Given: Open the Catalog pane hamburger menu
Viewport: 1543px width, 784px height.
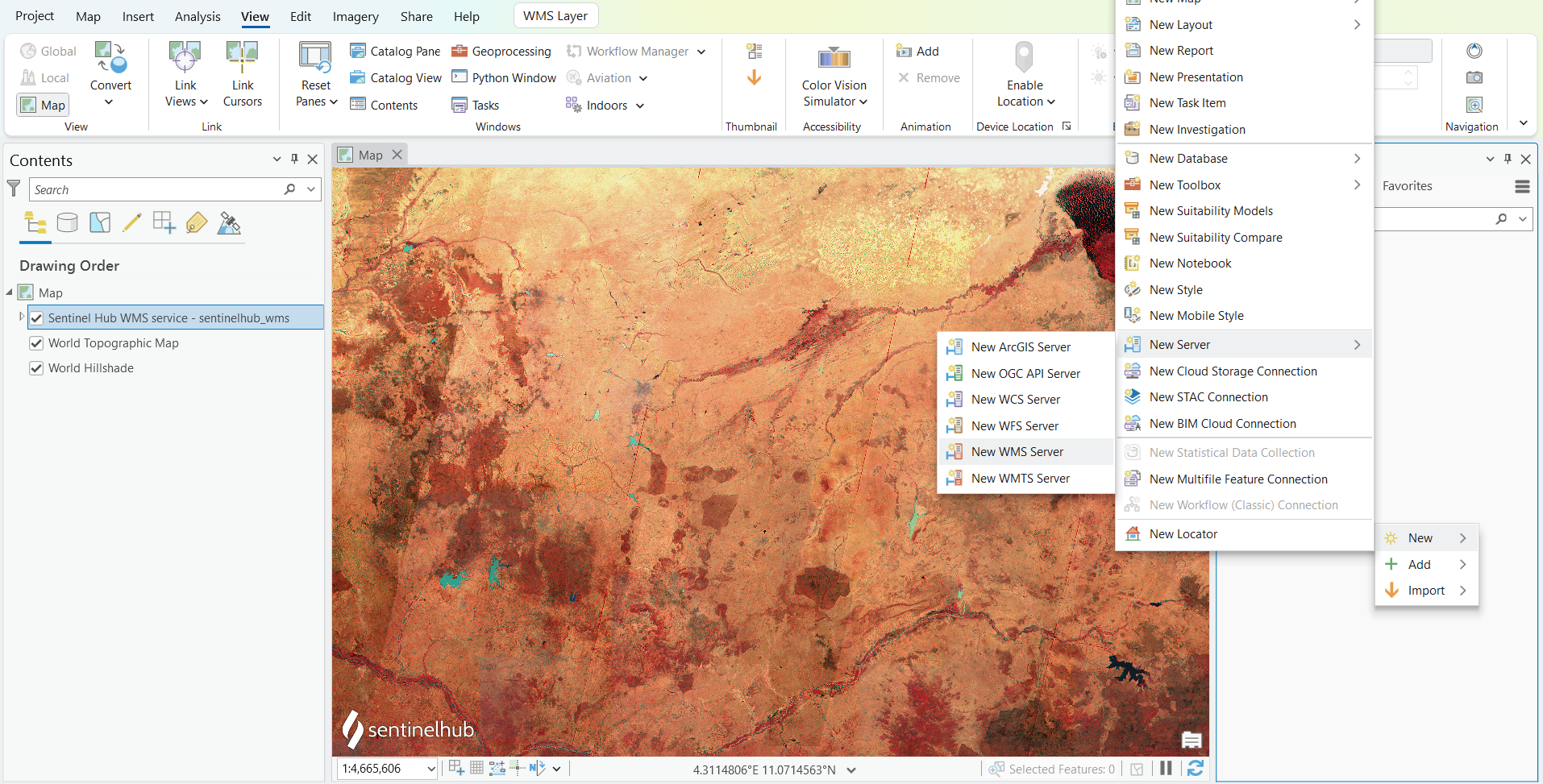Looking at the screenshot, I should 1522,186.
